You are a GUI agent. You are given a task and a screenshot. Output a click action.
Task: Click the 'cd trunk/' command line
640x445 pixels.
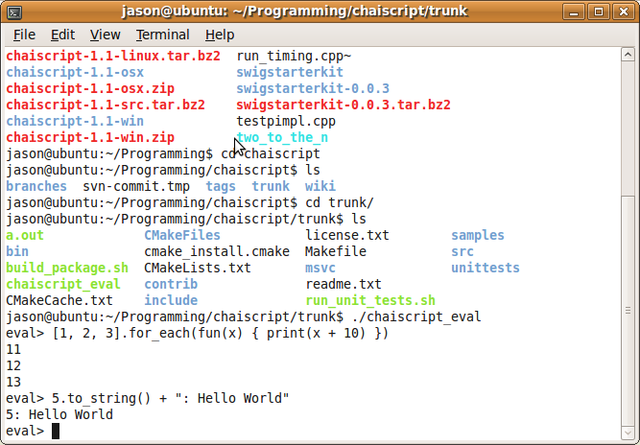click(x=190, y=202)
